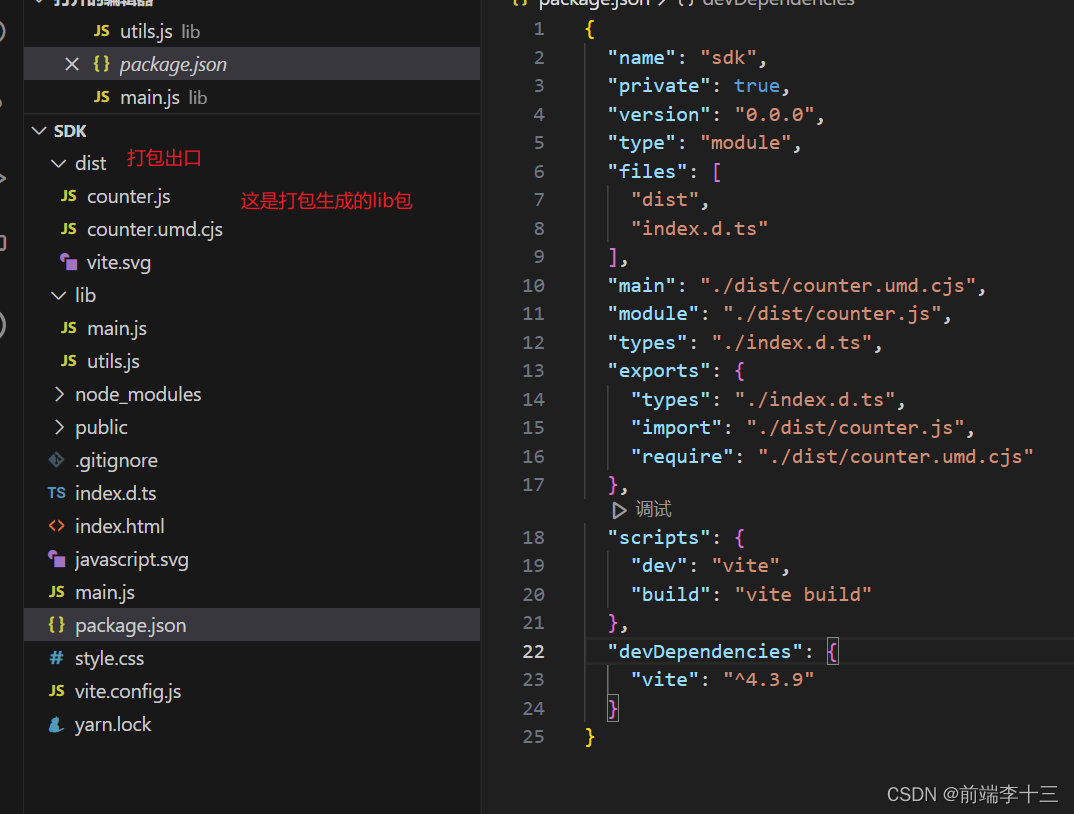Click git icon of .gitignore
Image resolution: width=1074 pixels, height=814 pixels.
click(x=57, y=460)
